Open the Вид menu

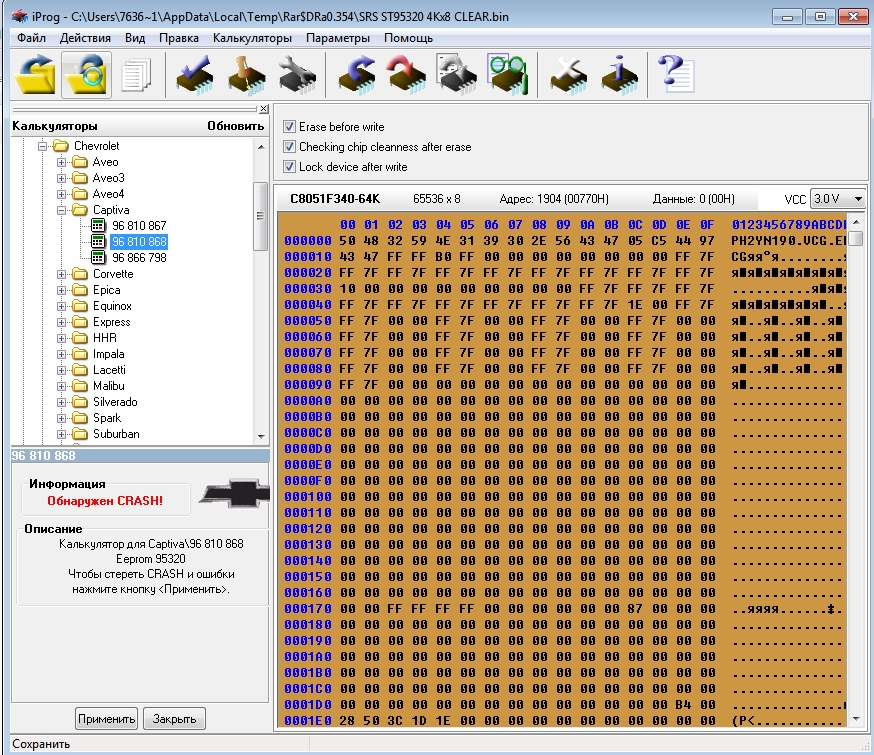coord(135,38)
